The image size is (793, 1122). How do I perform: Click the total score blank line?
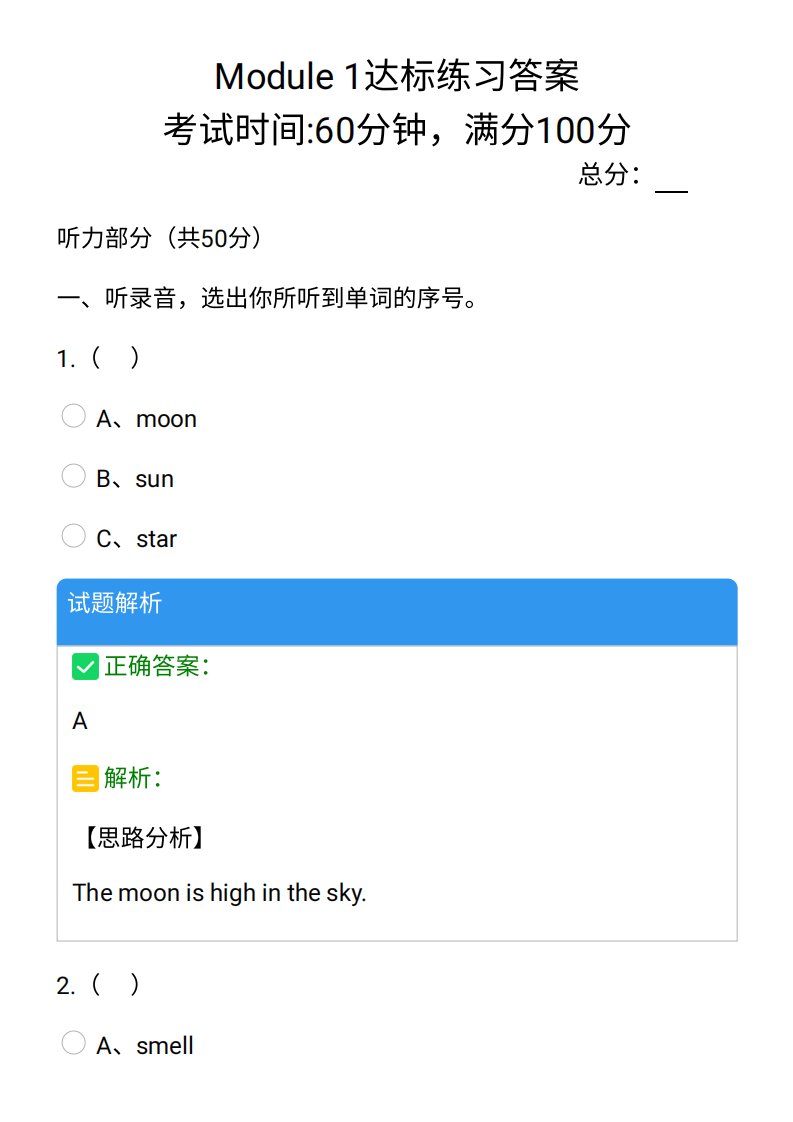click(x=671, y=185)
